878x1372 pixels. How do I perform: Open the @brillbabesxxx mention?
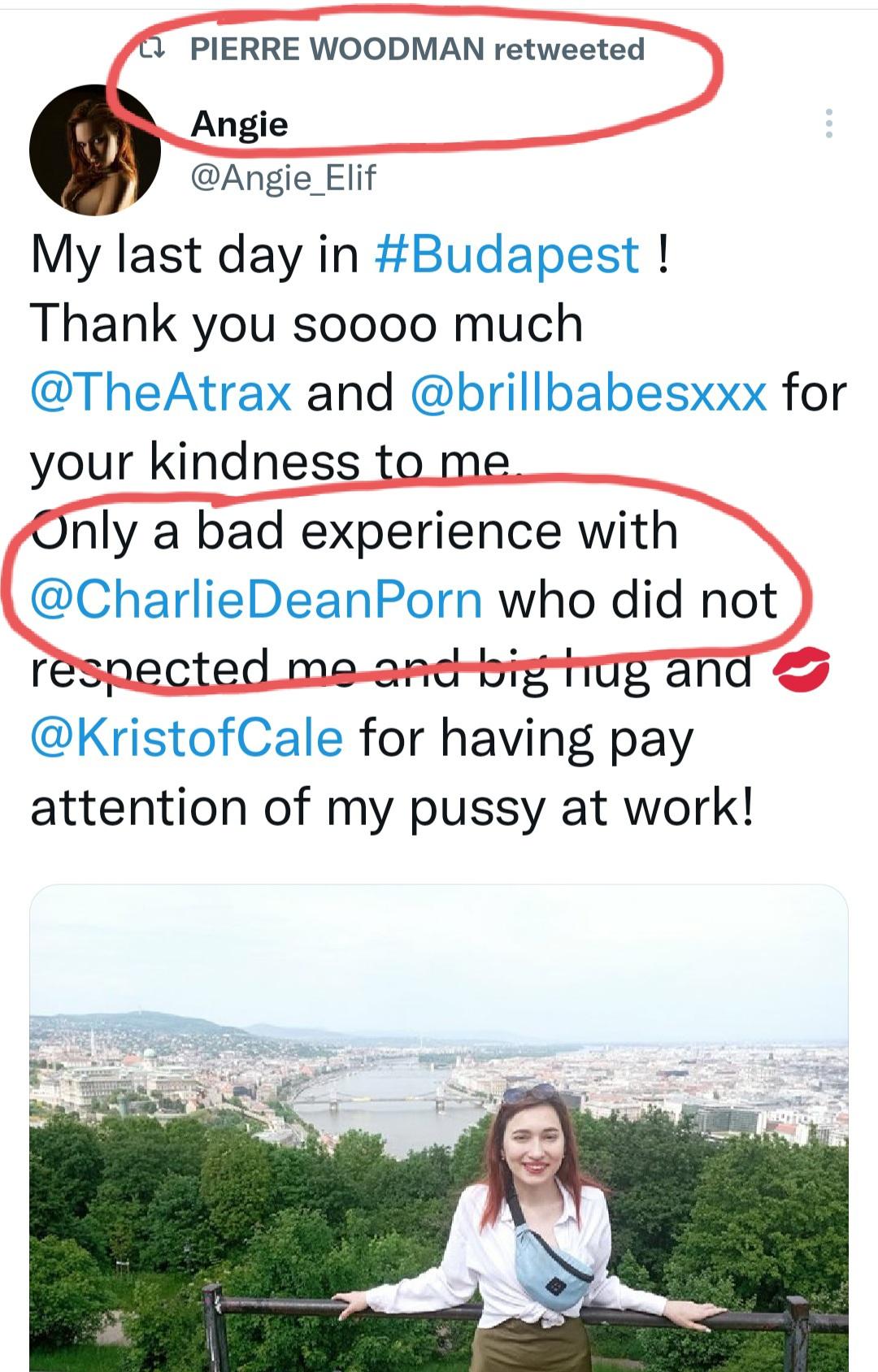(x=589, y=393)
